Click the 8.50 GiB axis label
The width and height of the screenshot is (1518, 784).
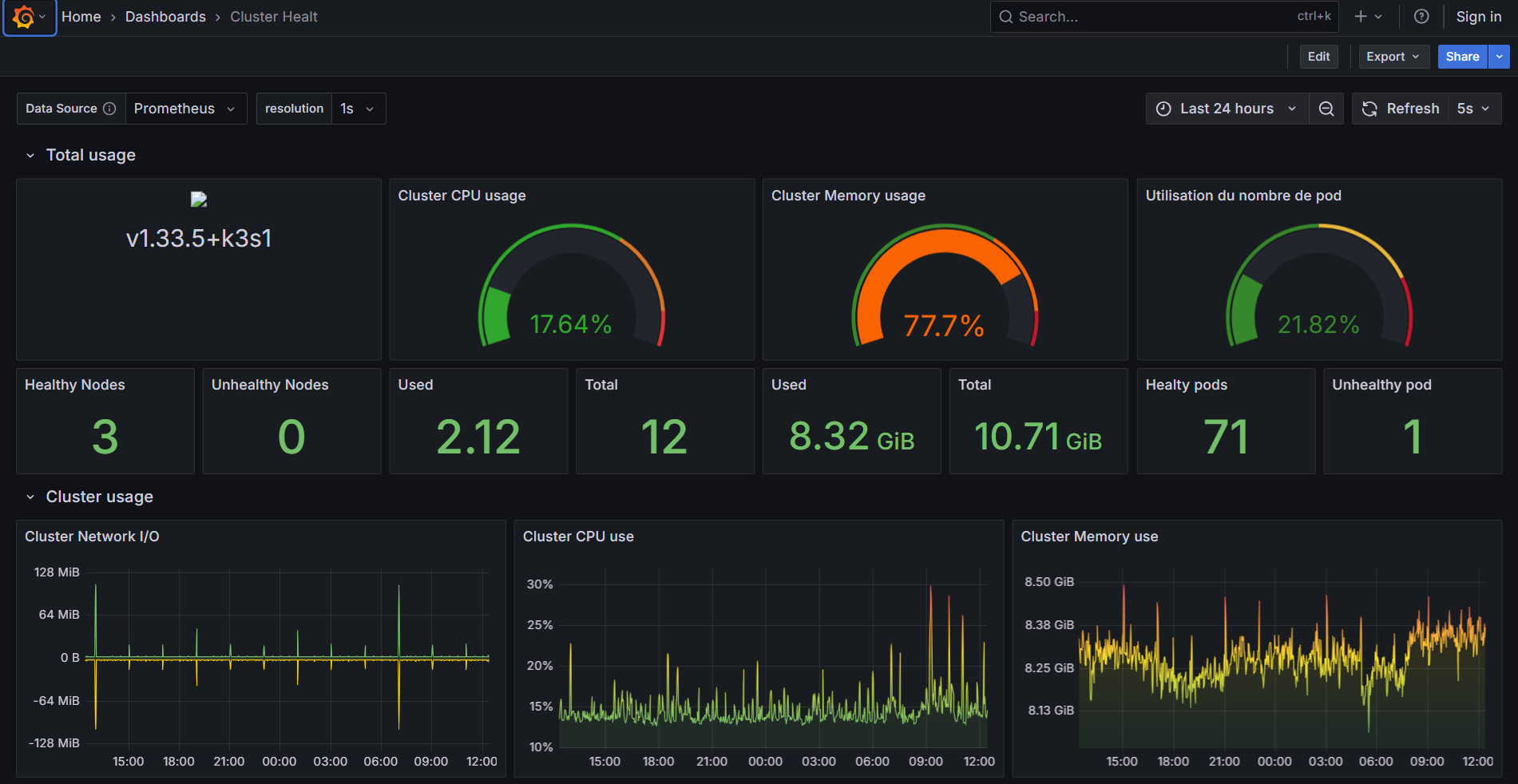click(x=1049, y=582)
